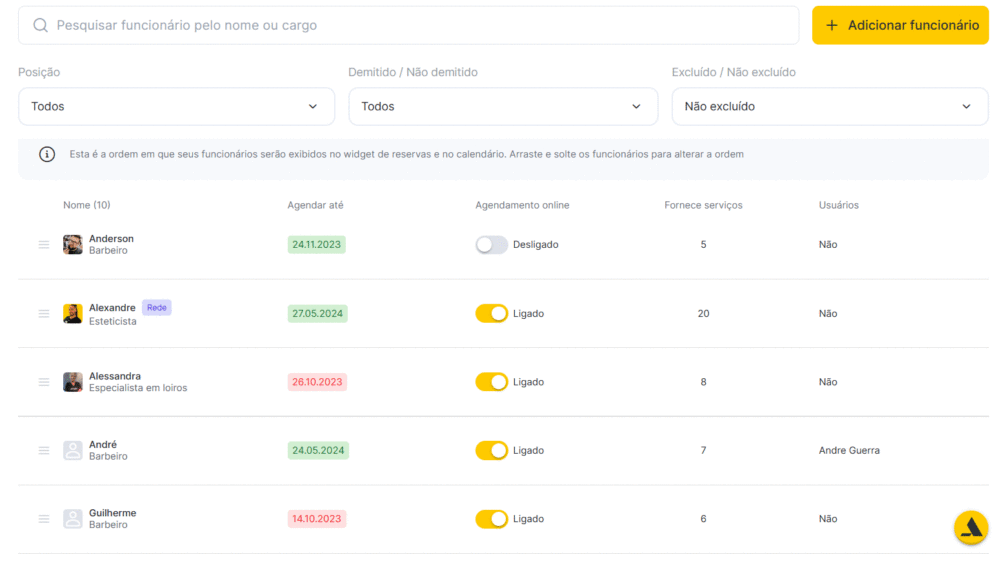
Task: Open the Demitido / Não demitido dropdown
Action: click(x=503, y=106)
